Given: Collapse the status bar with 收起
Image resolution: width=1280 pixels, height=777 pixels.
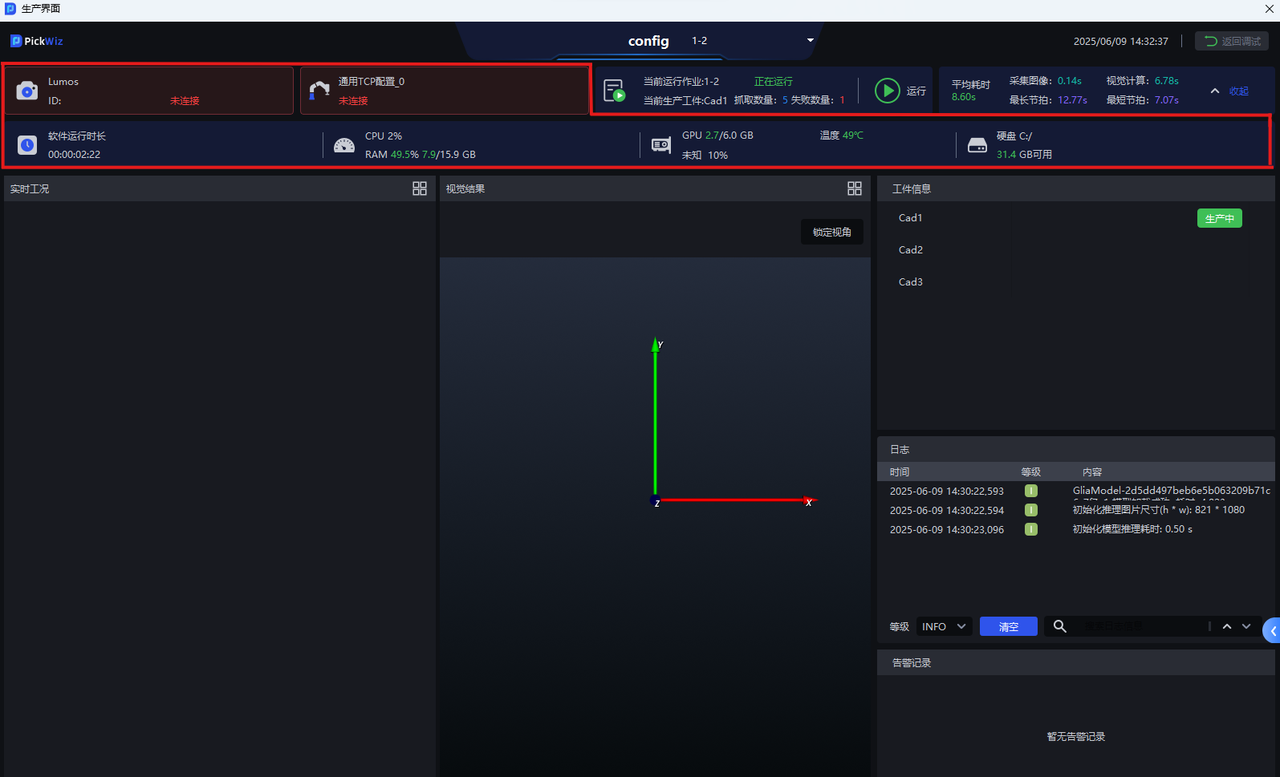Looking at the screenshot, I should click(x=1230, y=91).
